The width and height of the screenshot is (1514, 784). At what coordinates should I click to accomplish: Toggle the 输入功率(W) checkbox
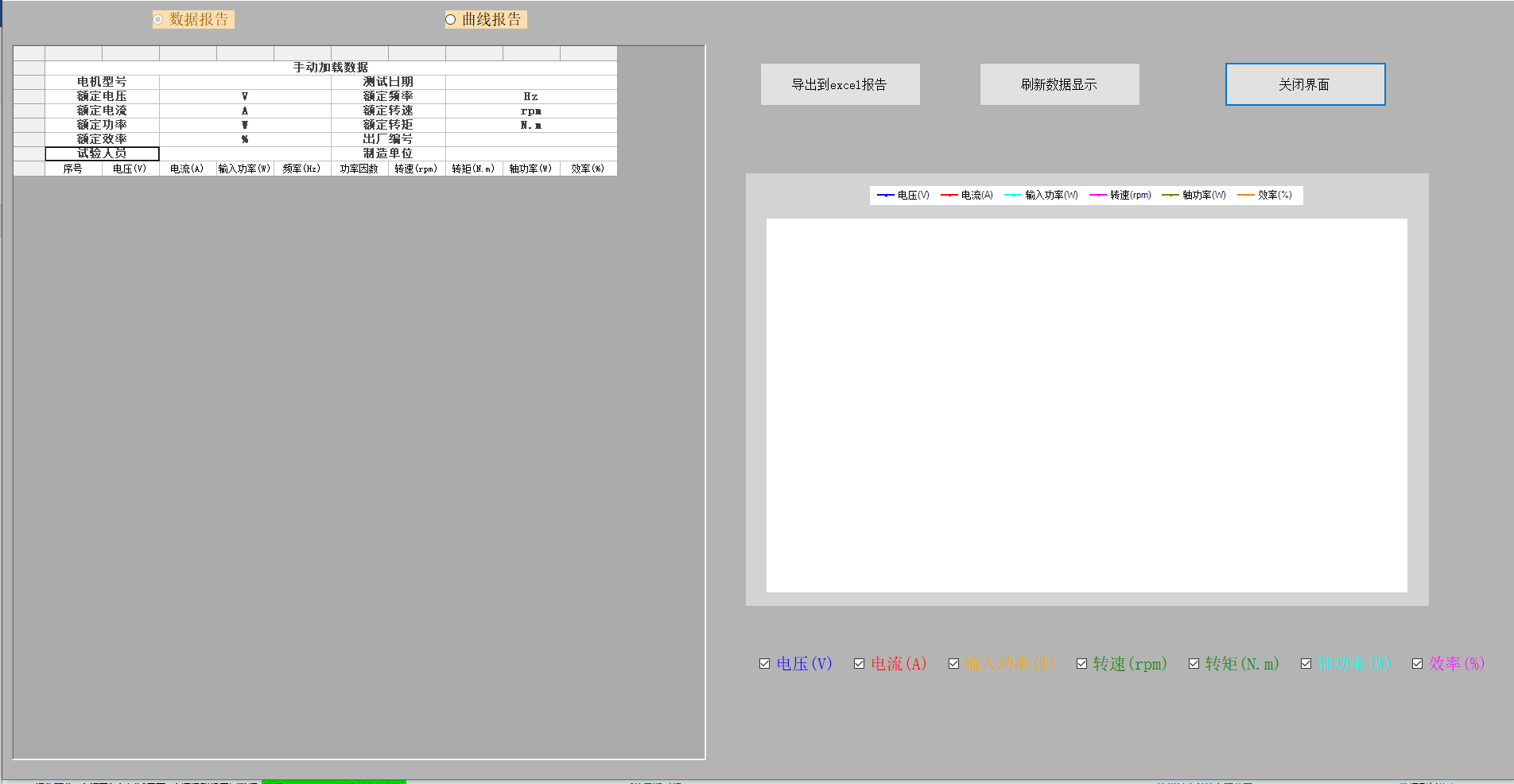click(954, 662)
